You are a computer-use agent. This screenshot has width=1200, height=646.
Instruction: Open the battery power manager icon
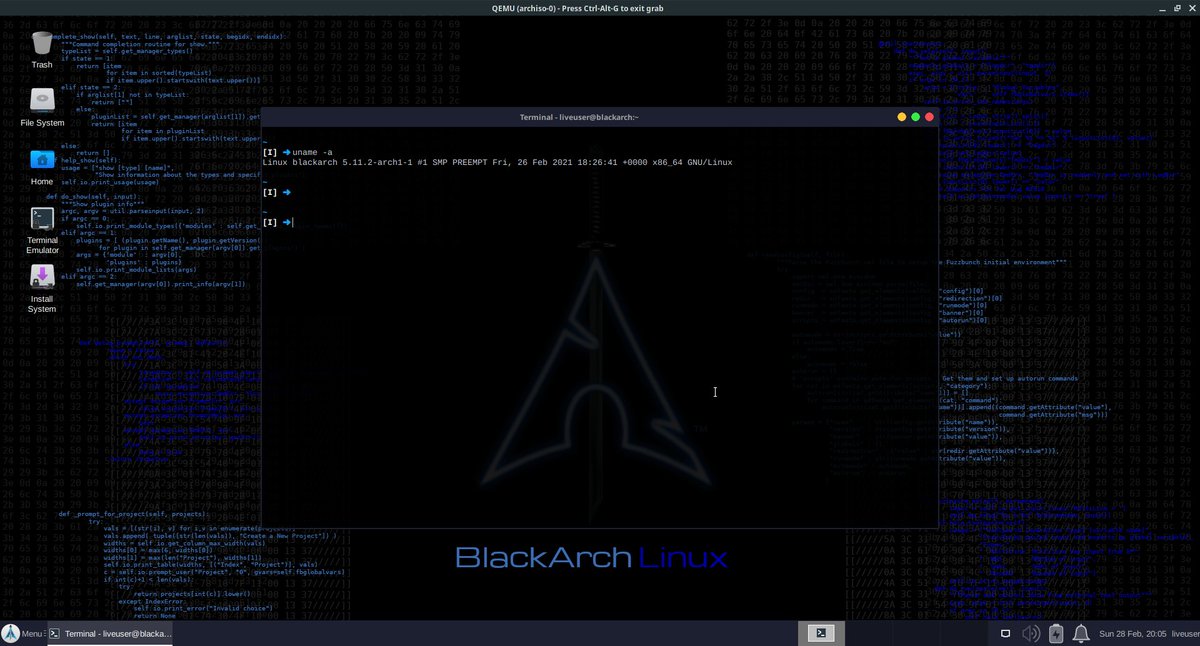point(1057,634)
